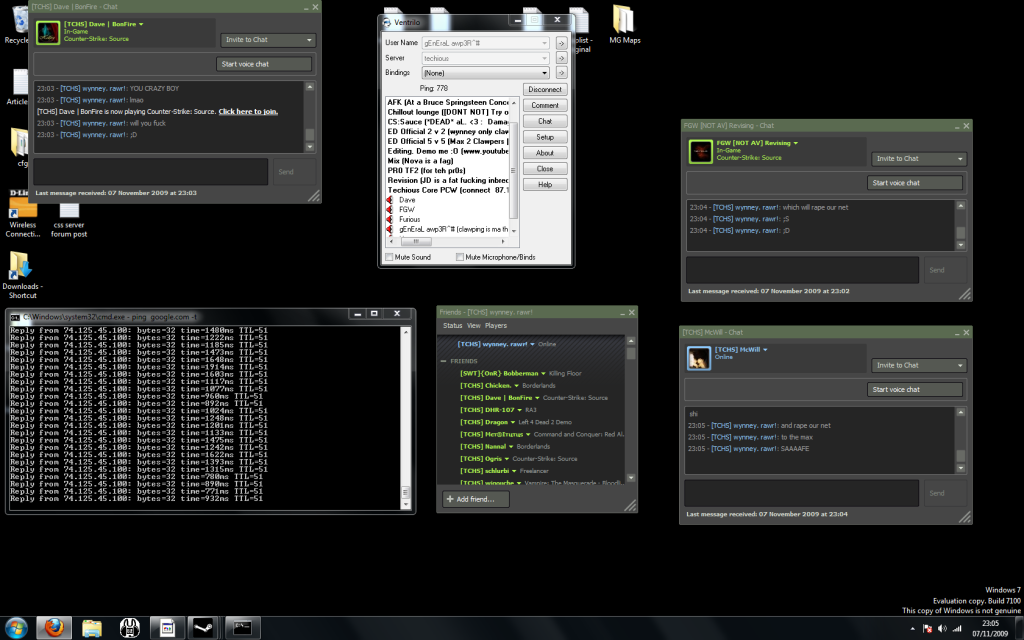Open the View menu in Friends window
Viewport: 1024px width, 640px height.
[473, 326]
